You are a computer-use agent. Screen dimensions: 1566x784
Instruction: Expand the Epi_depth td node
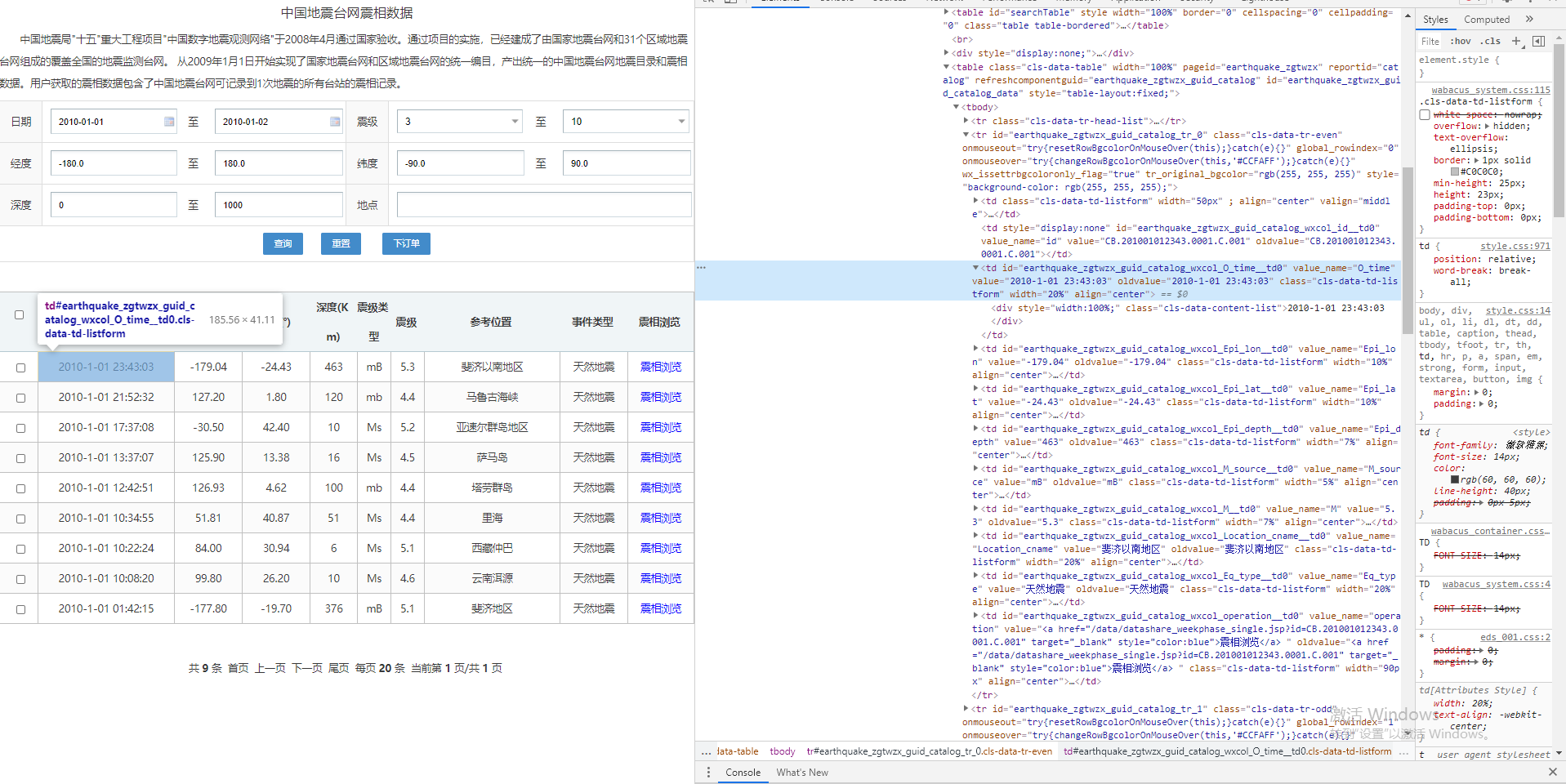975,429
